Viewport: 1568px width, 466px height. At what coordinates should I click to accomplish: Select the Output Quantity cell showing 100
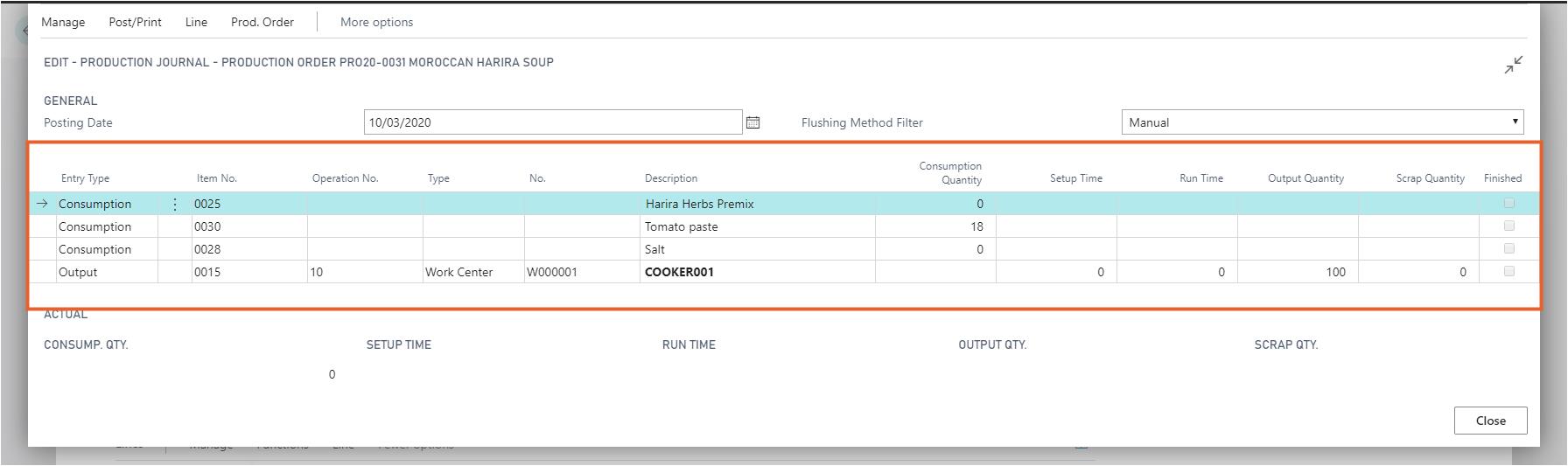click(1297, 272)
